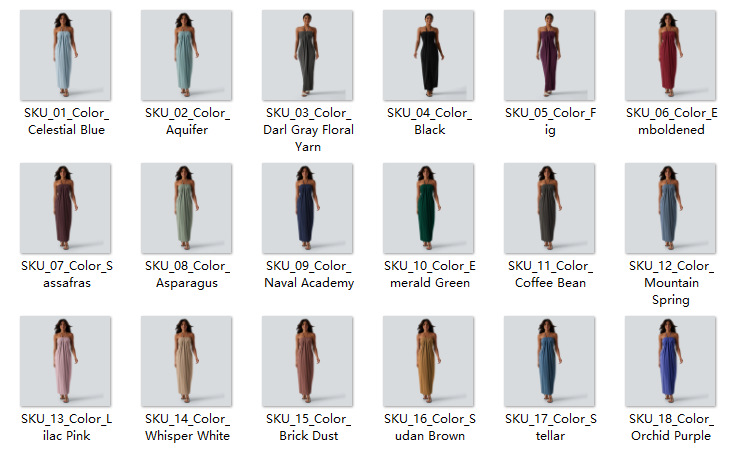Screen dimensions: 740x449
Task: Select the red Emboldened dress thumbnail
Action: tap(670, 55)
